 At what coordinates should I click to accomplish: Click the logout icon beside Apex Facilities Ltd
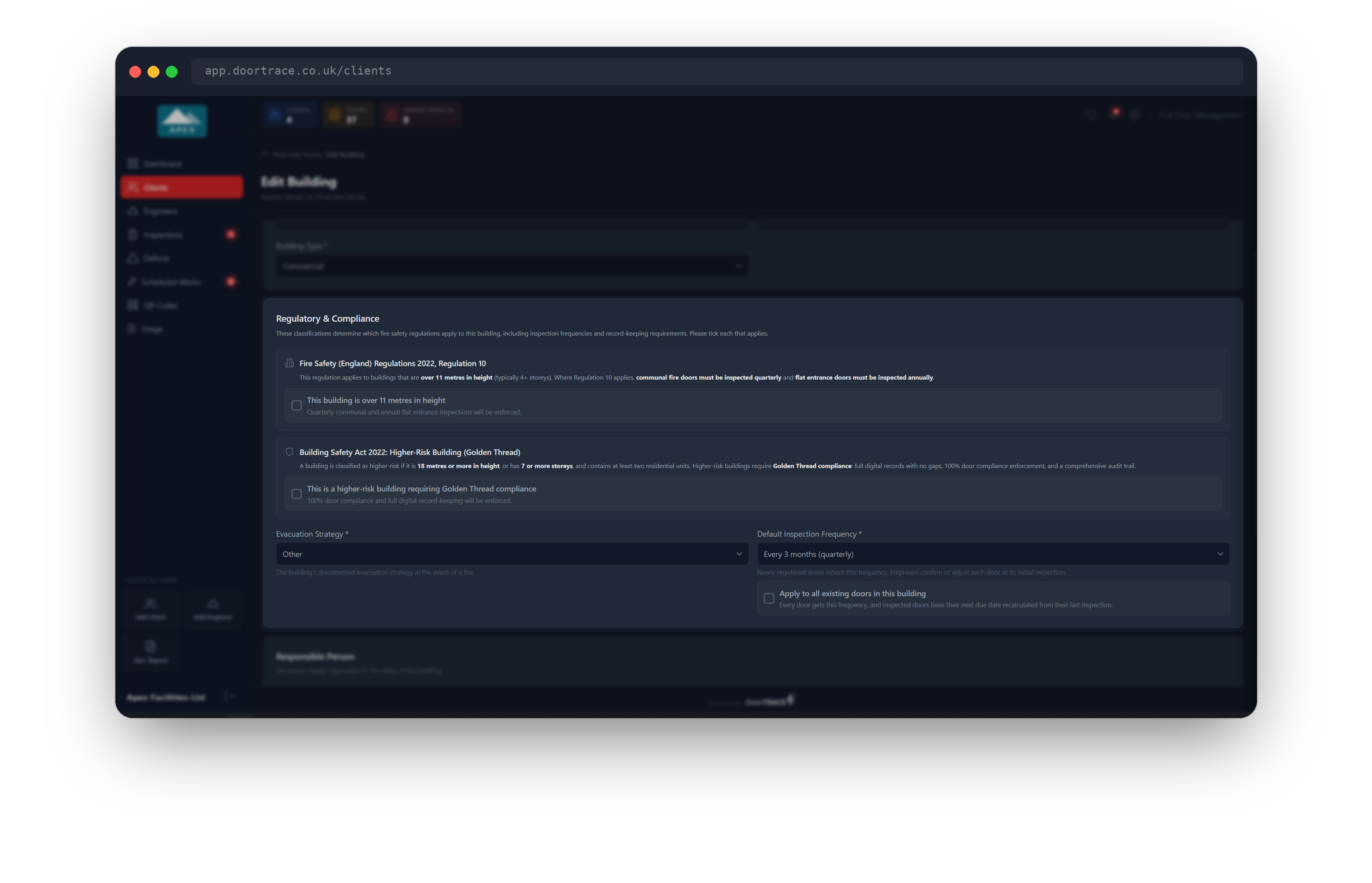click(x=229, y=696)
